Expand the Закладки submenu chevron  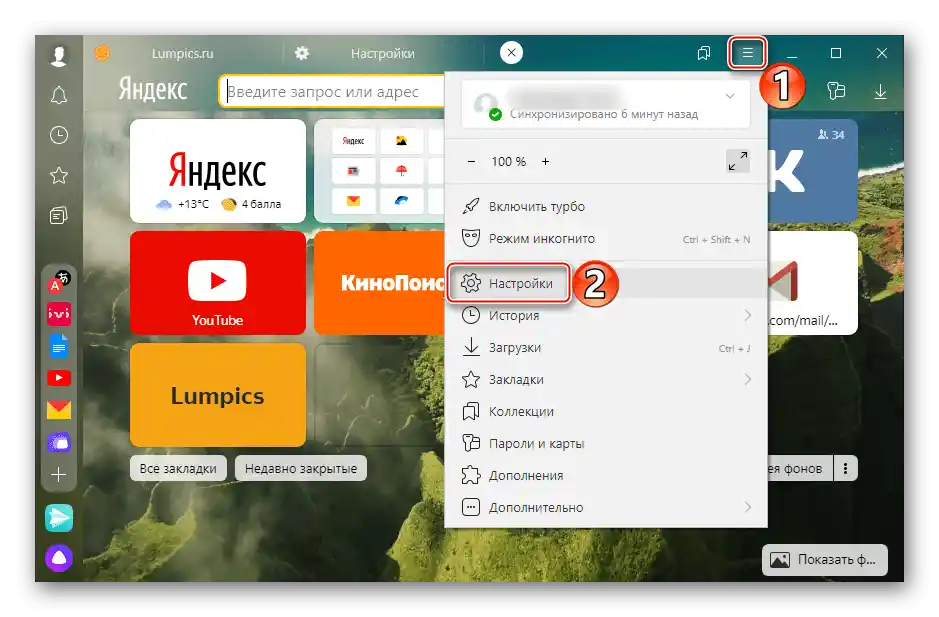point(748,379)
